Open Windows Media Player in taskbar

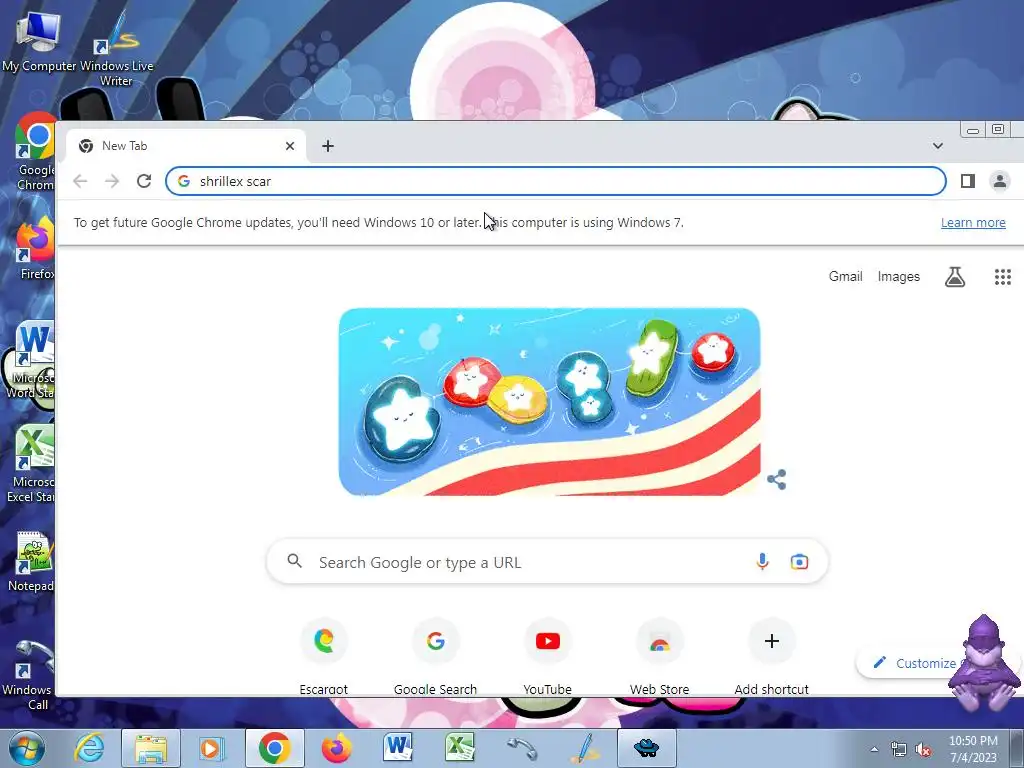coord(210,748)
